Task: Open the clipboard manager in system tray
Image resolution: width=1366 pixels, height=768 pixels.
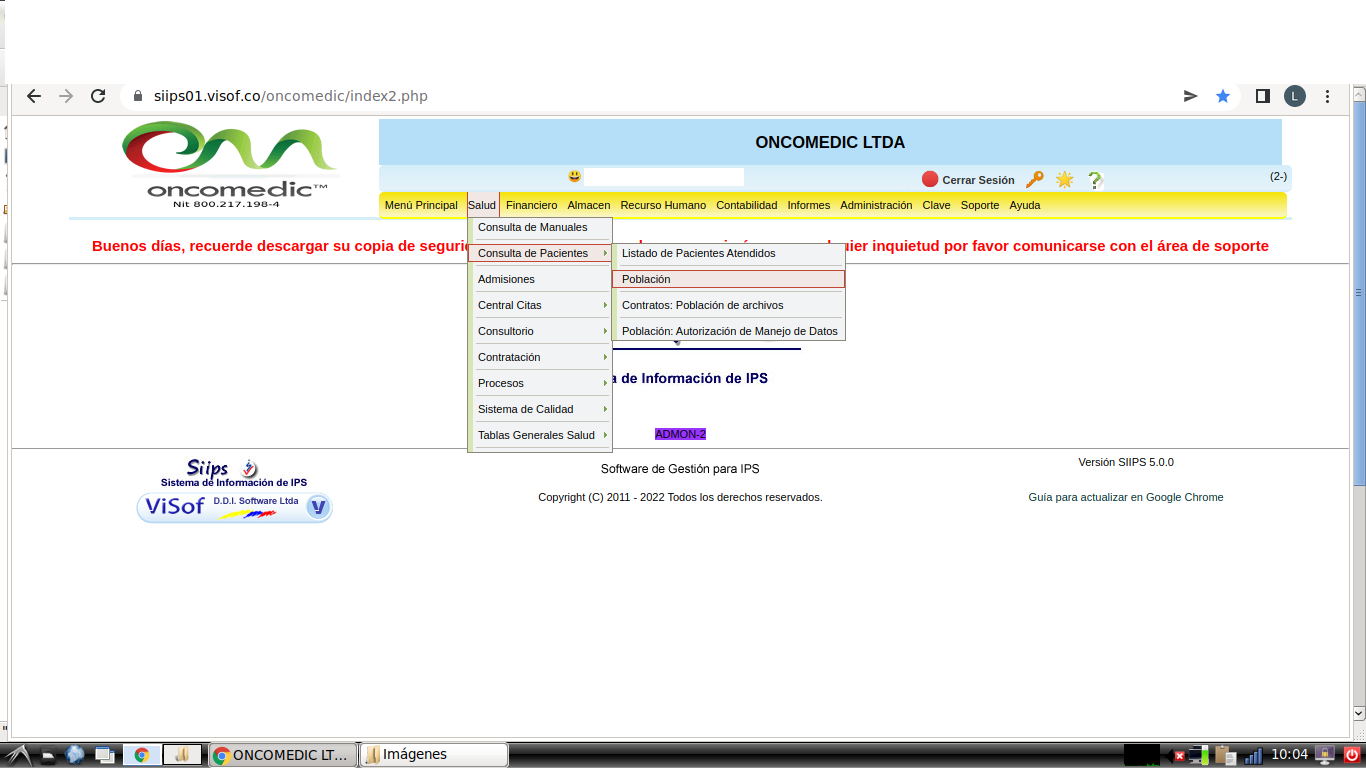Action: 1226,755
